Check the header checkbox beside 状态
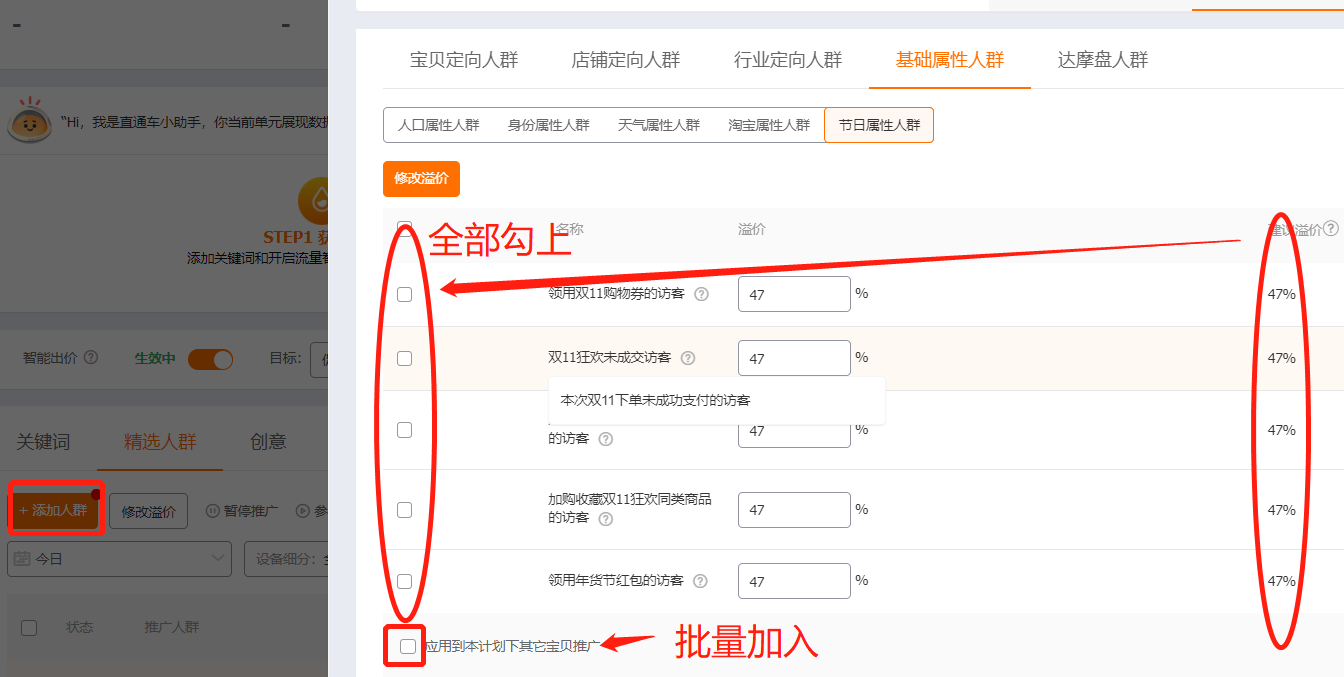 [29, 627]
